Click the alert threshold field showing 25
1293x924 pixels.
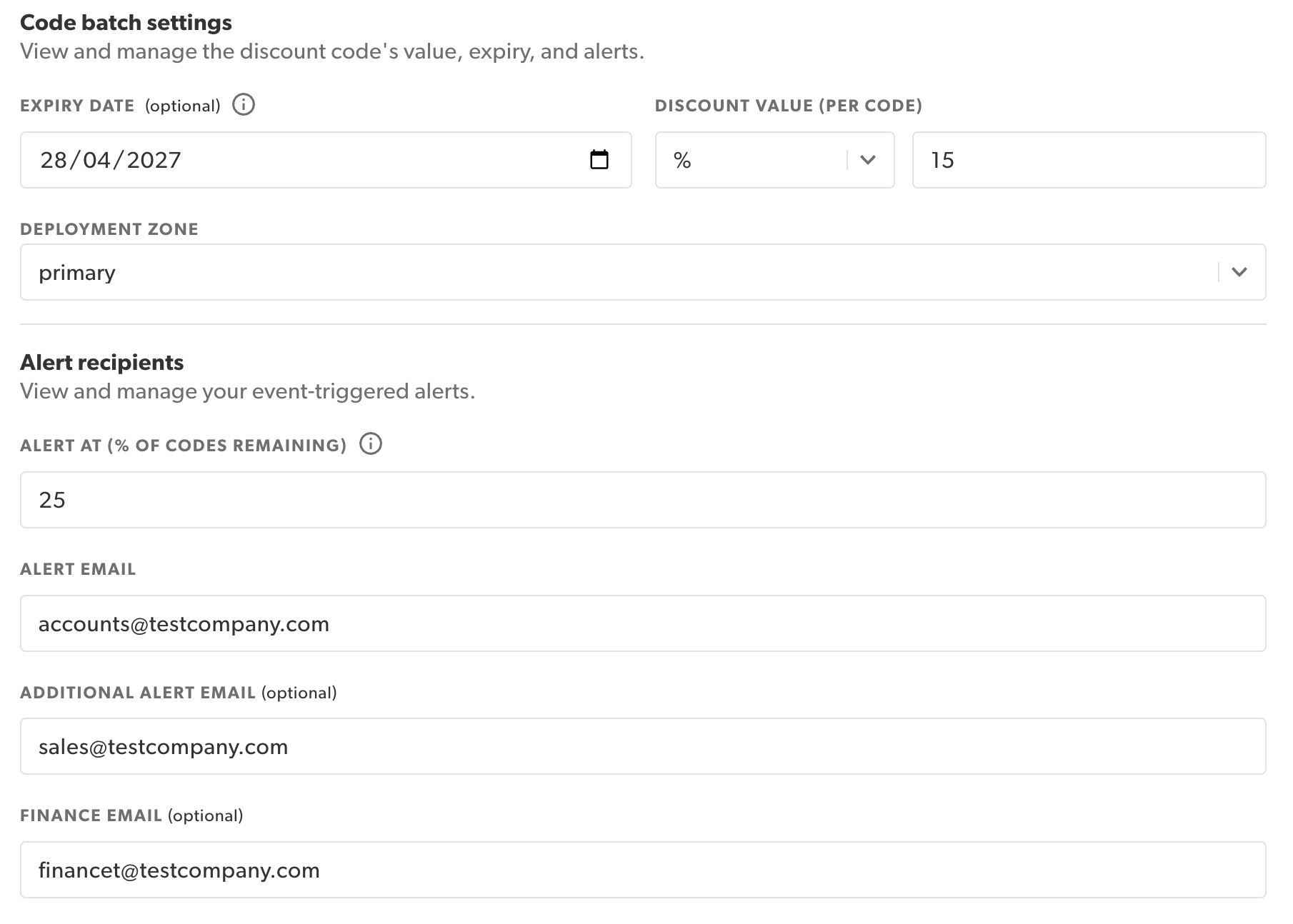[x=643, y=500]
